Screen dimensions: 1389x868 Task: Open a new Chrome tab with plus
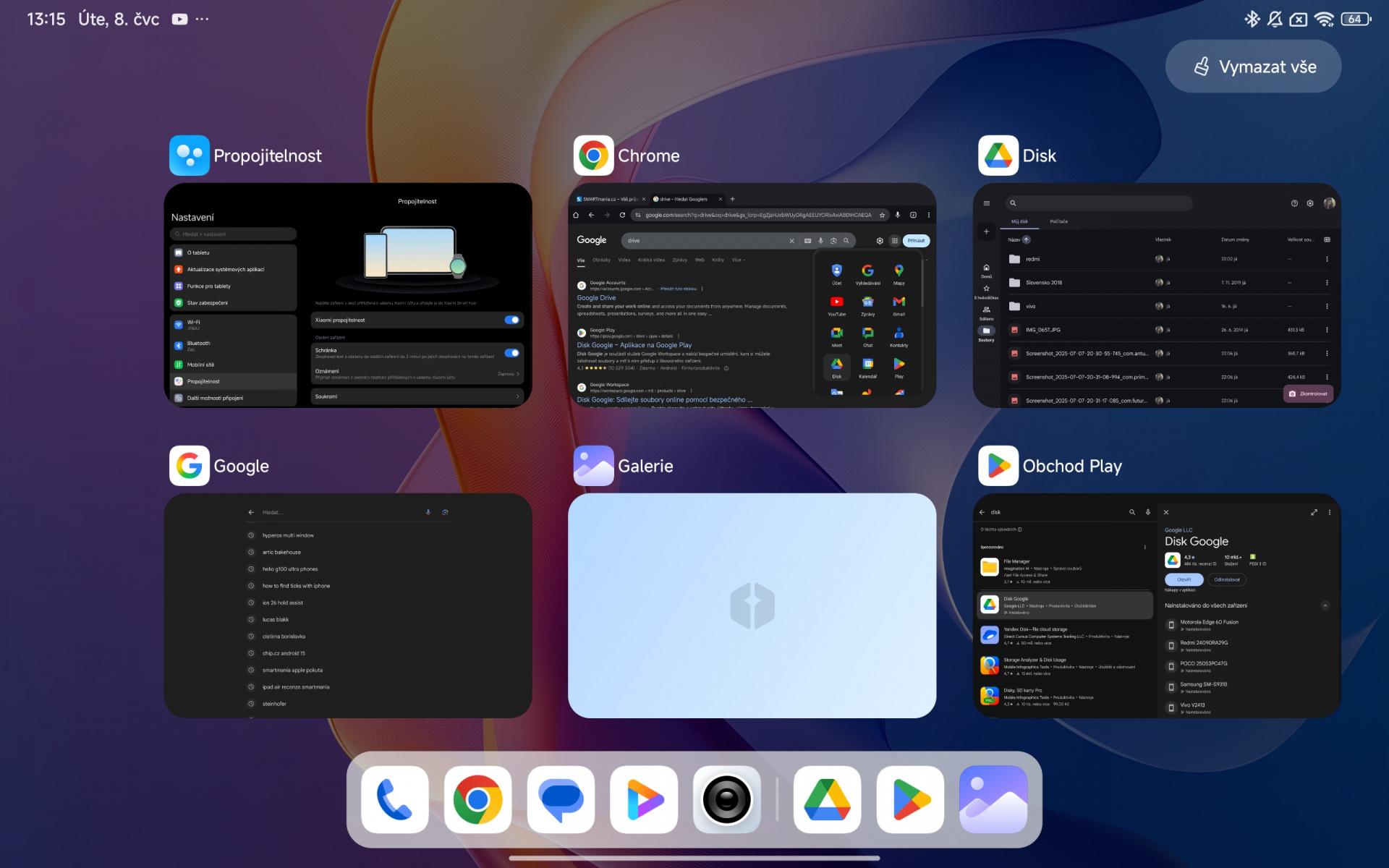click(732, 199)
